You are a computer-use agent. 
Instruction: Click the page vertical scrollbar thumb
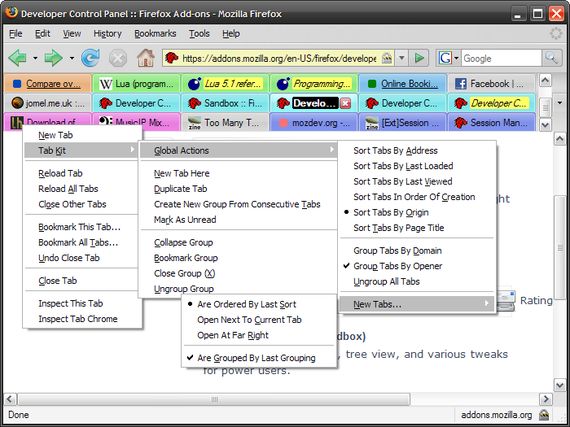coord(560,248)
